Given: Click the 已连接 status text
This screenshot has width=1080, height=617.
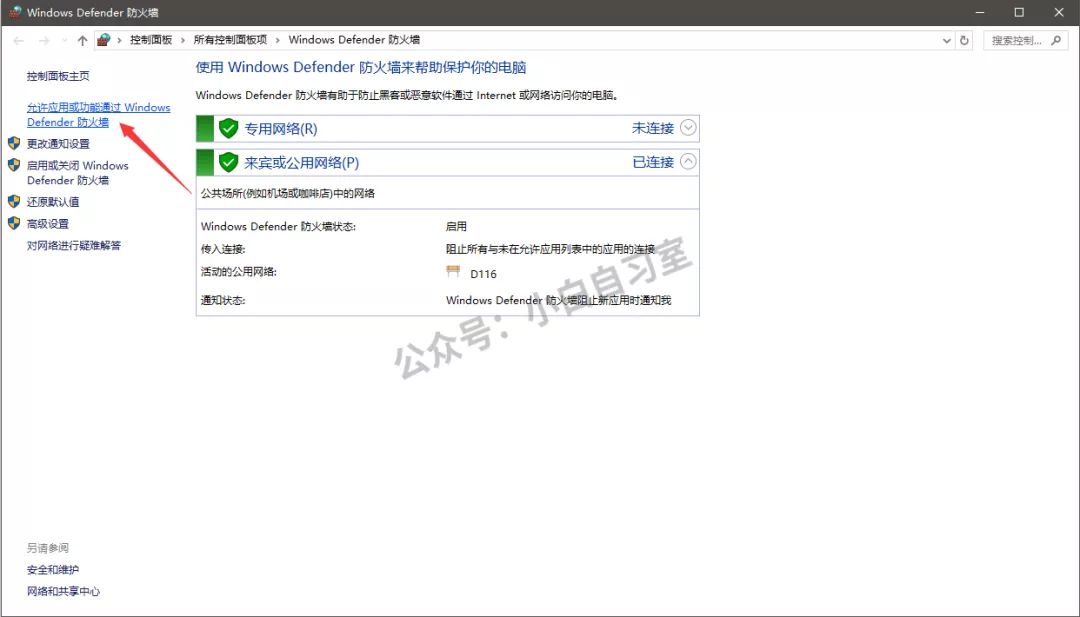Looking at the screenshot, I should pos(653,163).
